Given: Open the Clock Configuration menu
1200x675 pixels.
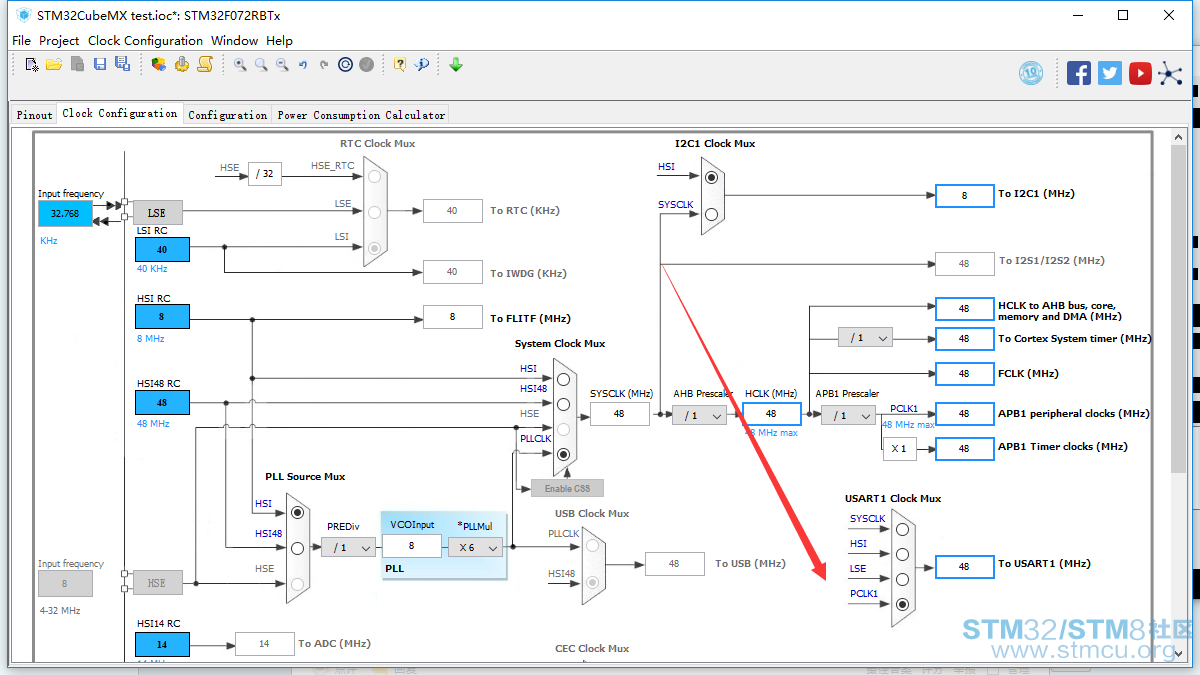Looking at the screenshot, I should tap(145, 41).
